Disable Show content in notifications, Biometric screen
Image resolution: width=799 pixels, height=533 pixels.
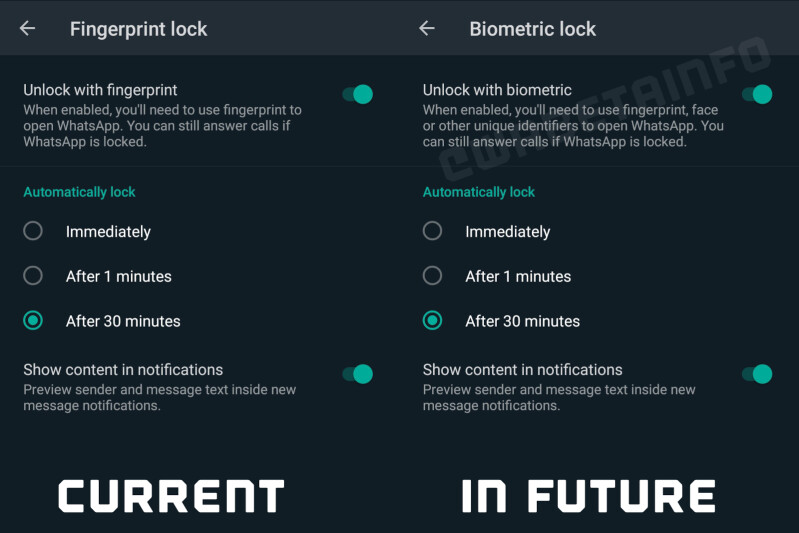click(x=757, y=374)
